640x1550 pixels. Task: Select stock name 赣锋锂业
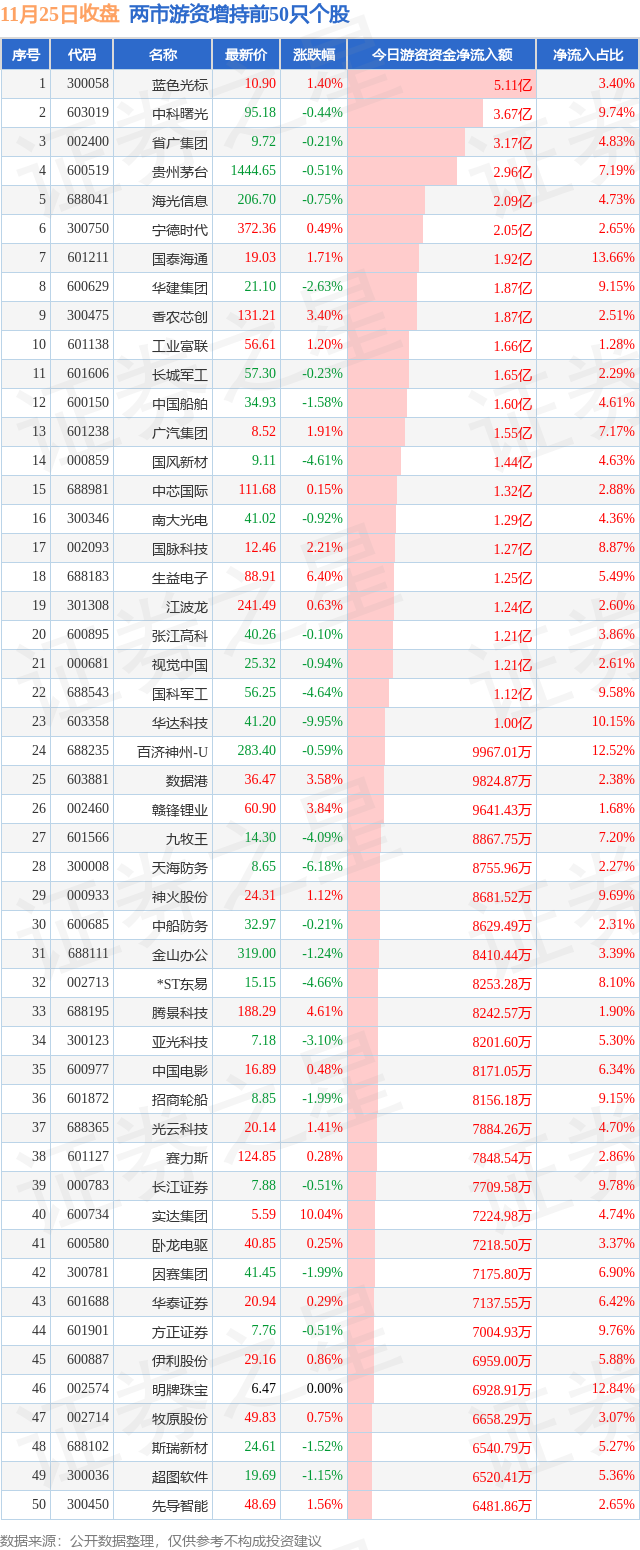point(180,809)
